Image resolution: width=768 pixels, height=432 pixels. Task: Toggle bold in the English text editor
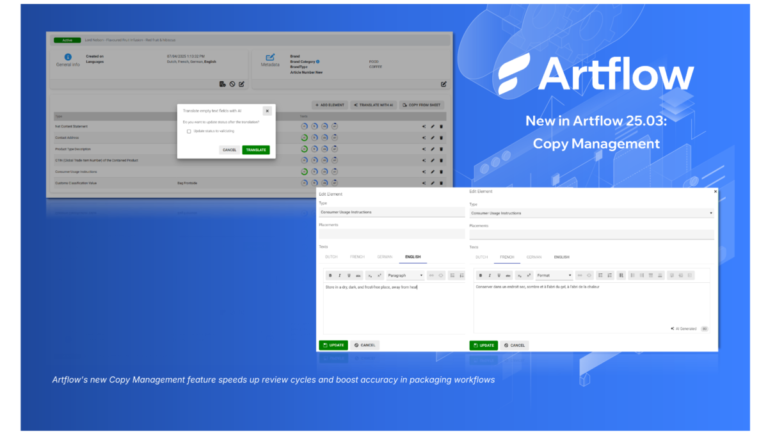coord(330,276)
